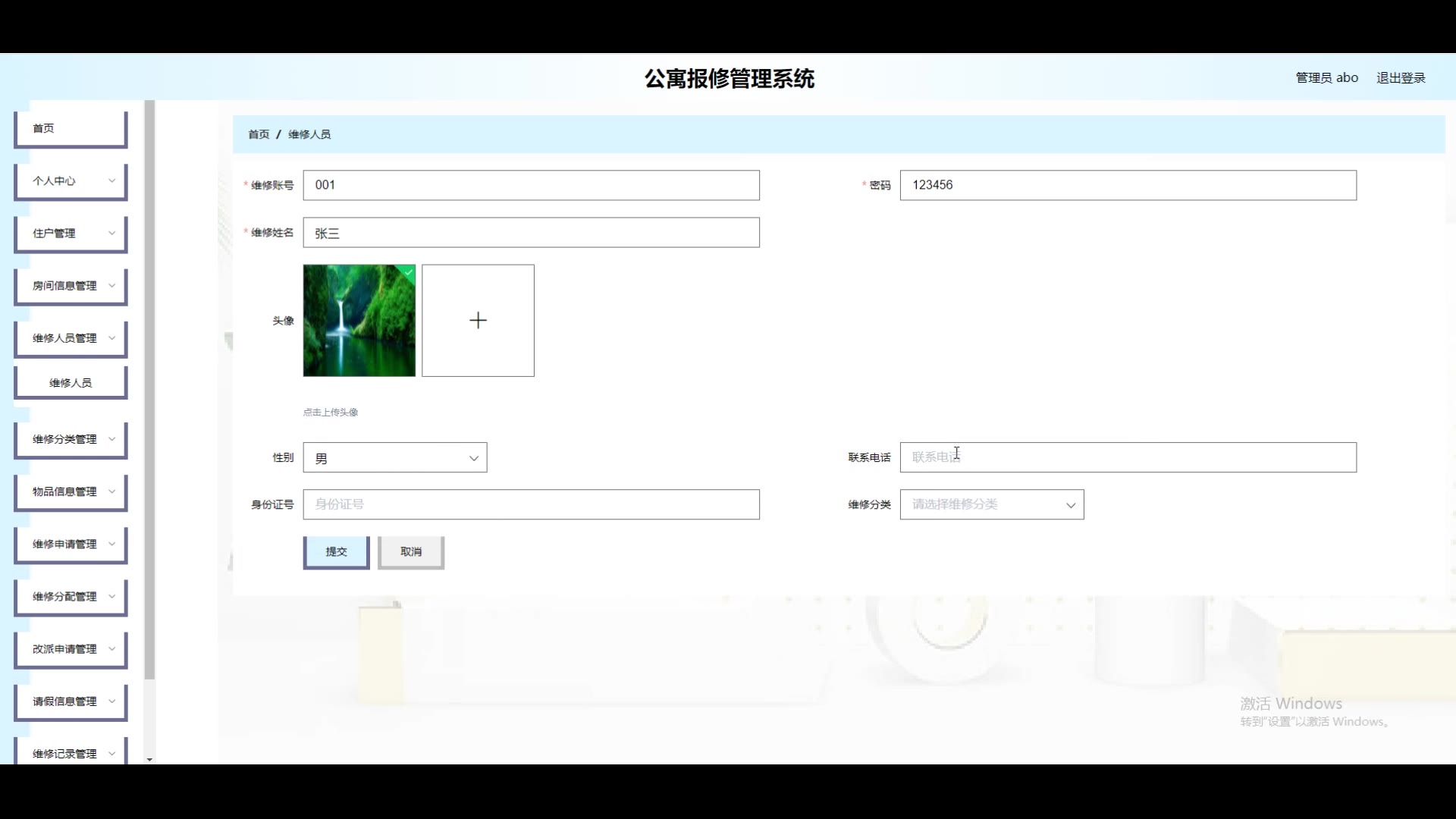Expand the 住户管理 sidebar menu
The width and height of the screenshot is (1456, 819).
click(71, 233)
